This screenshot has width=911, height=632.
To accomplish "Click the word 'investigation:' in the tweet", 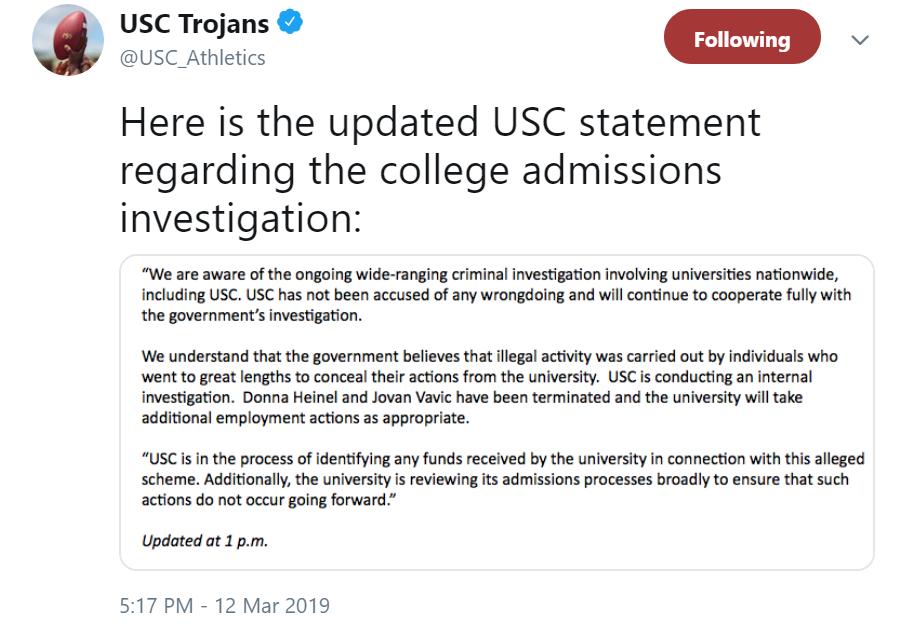I will coord(241,219).
